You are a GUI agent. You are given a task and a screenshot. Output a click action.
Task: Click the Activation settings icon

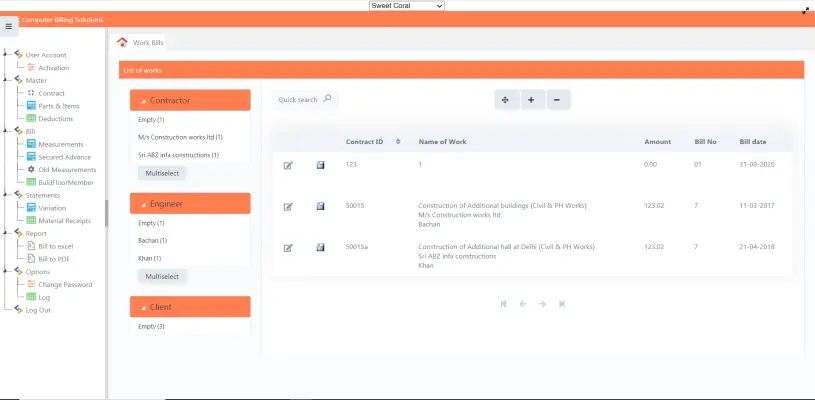pyautogui.click(x=31, y=68)
